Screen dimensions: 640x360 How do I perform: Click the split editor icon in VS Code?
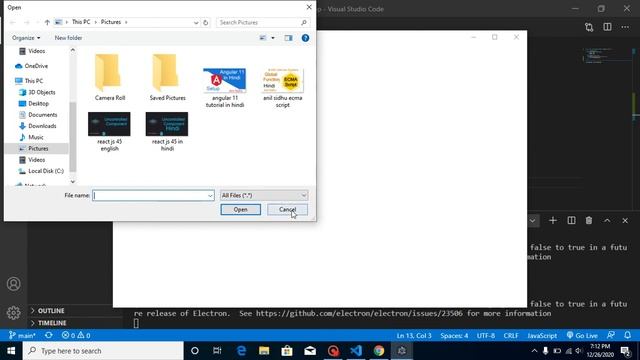coord(607,27)
